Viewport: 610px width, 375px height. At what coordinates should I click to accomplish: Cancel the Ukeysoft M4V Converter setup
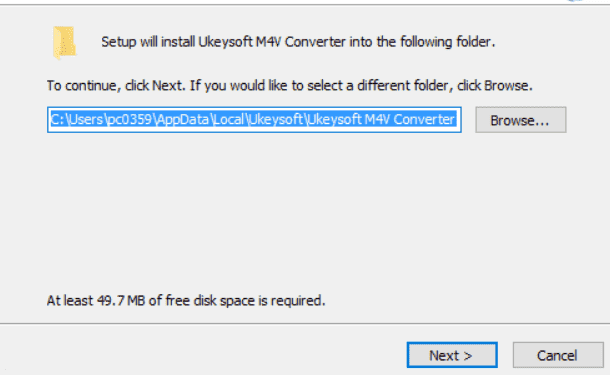tap(558, 355)
